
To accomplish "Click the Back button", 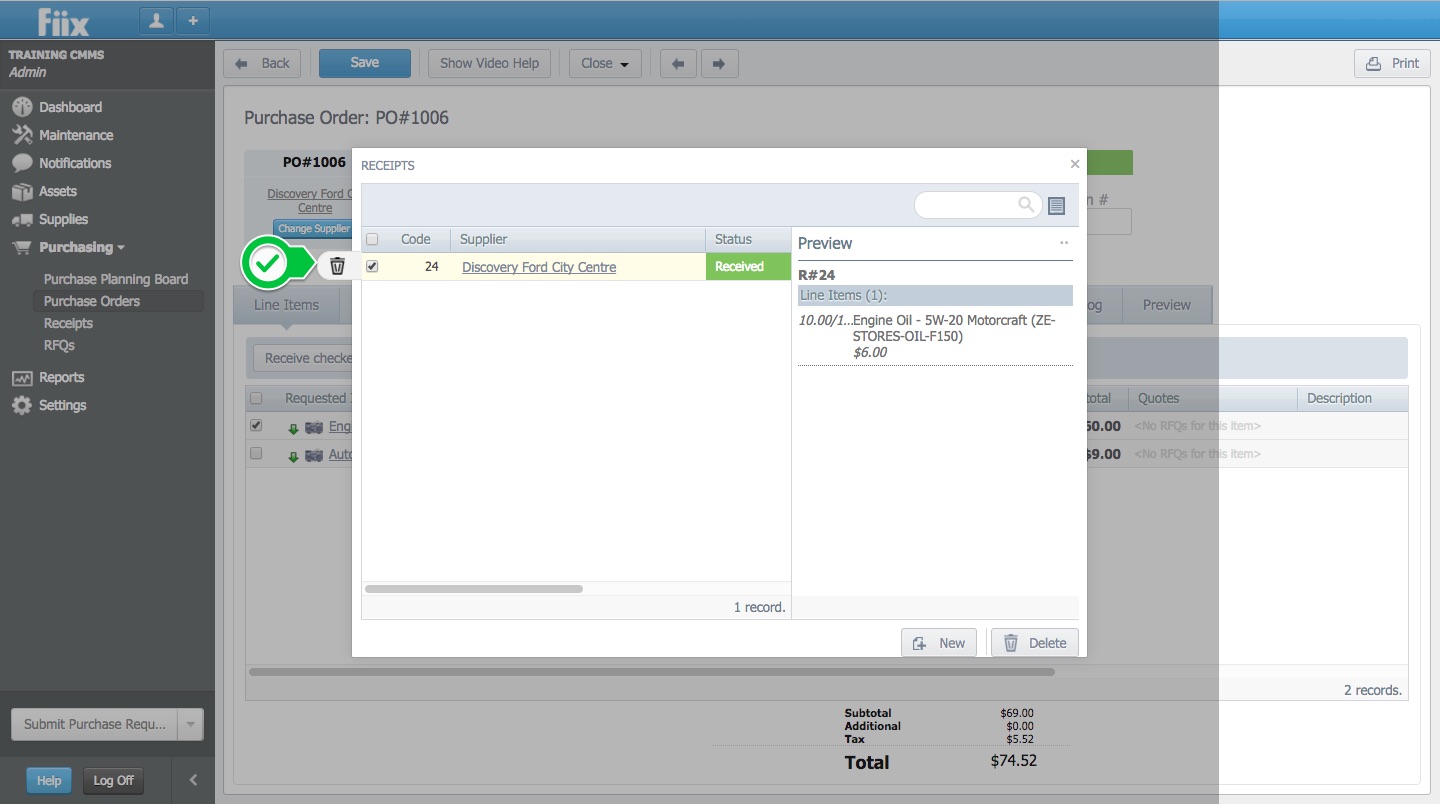I will pyautogui.click(x=262, y=63).
